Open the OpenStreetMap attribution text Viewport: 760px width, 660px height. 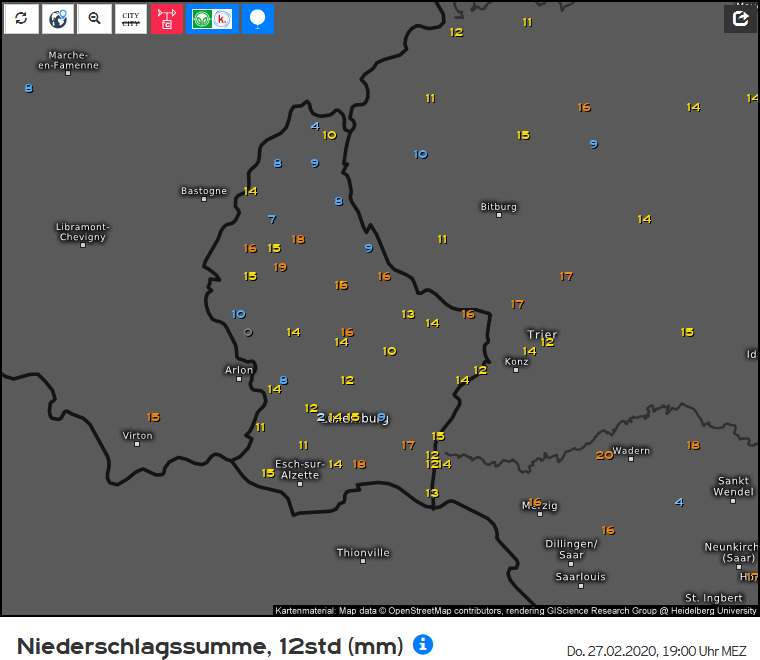[515, 611]
